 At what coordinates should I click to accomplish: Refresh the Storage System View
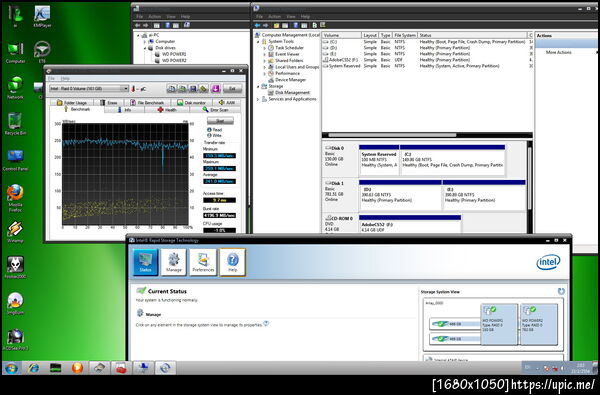point(561,291)
